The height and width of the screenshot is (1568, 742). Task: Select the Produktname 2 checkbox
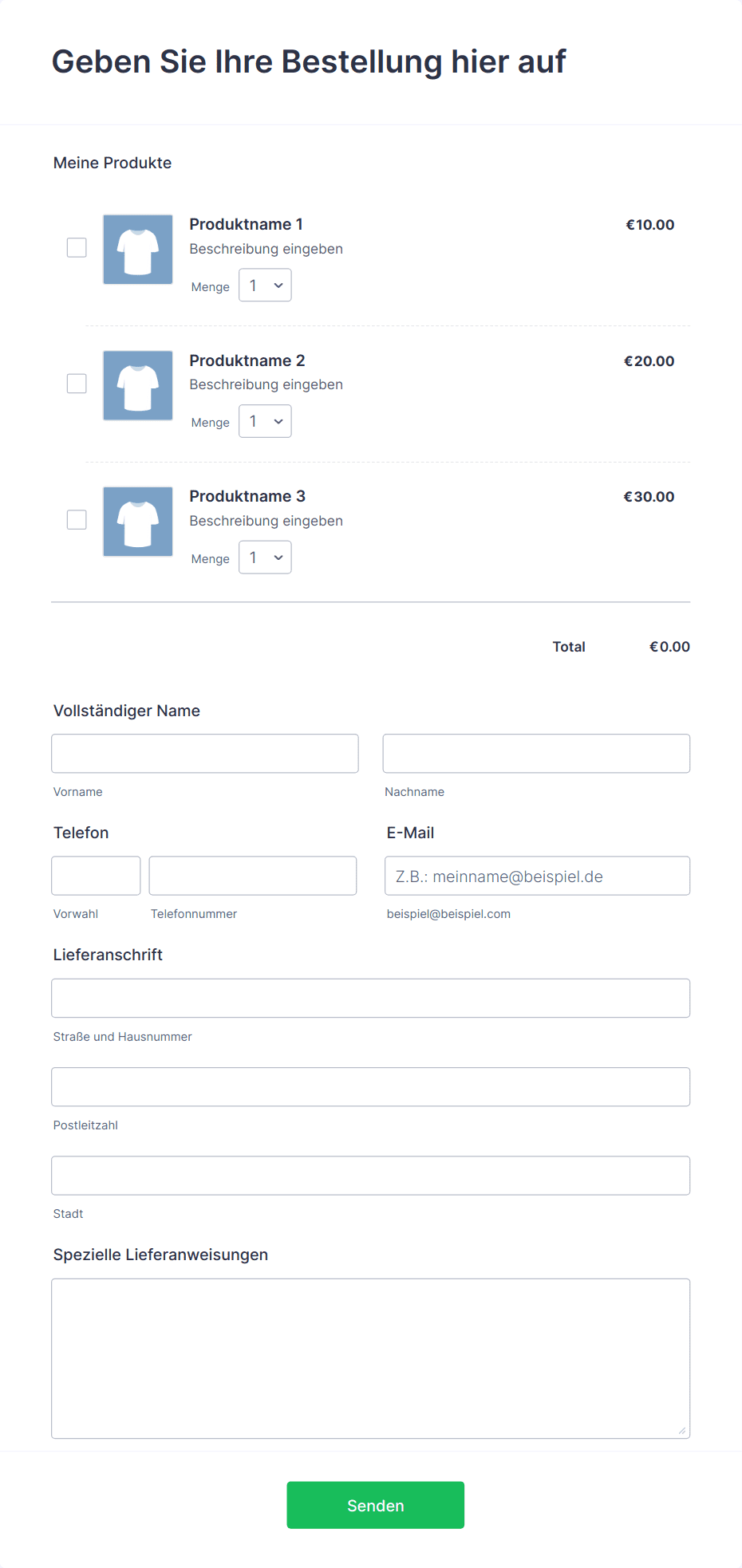[77, 384]
